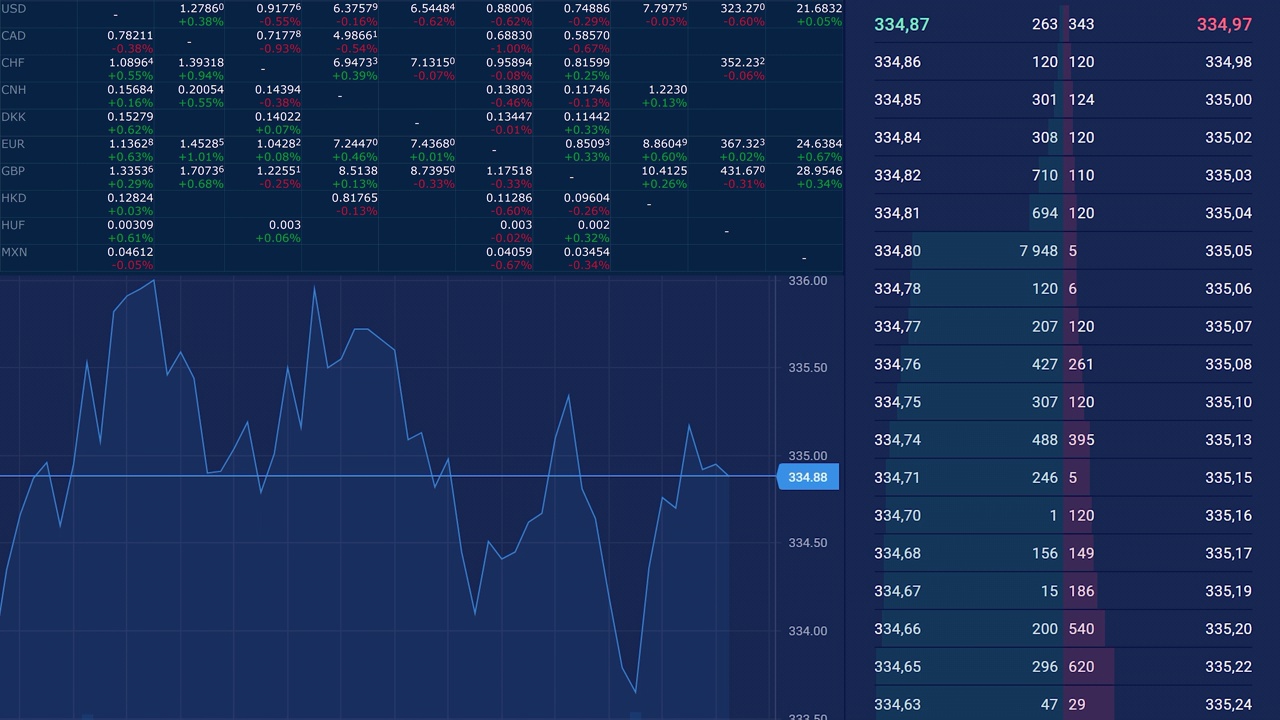Click the 323.27 rate in USD row

[x=742, y=8]
